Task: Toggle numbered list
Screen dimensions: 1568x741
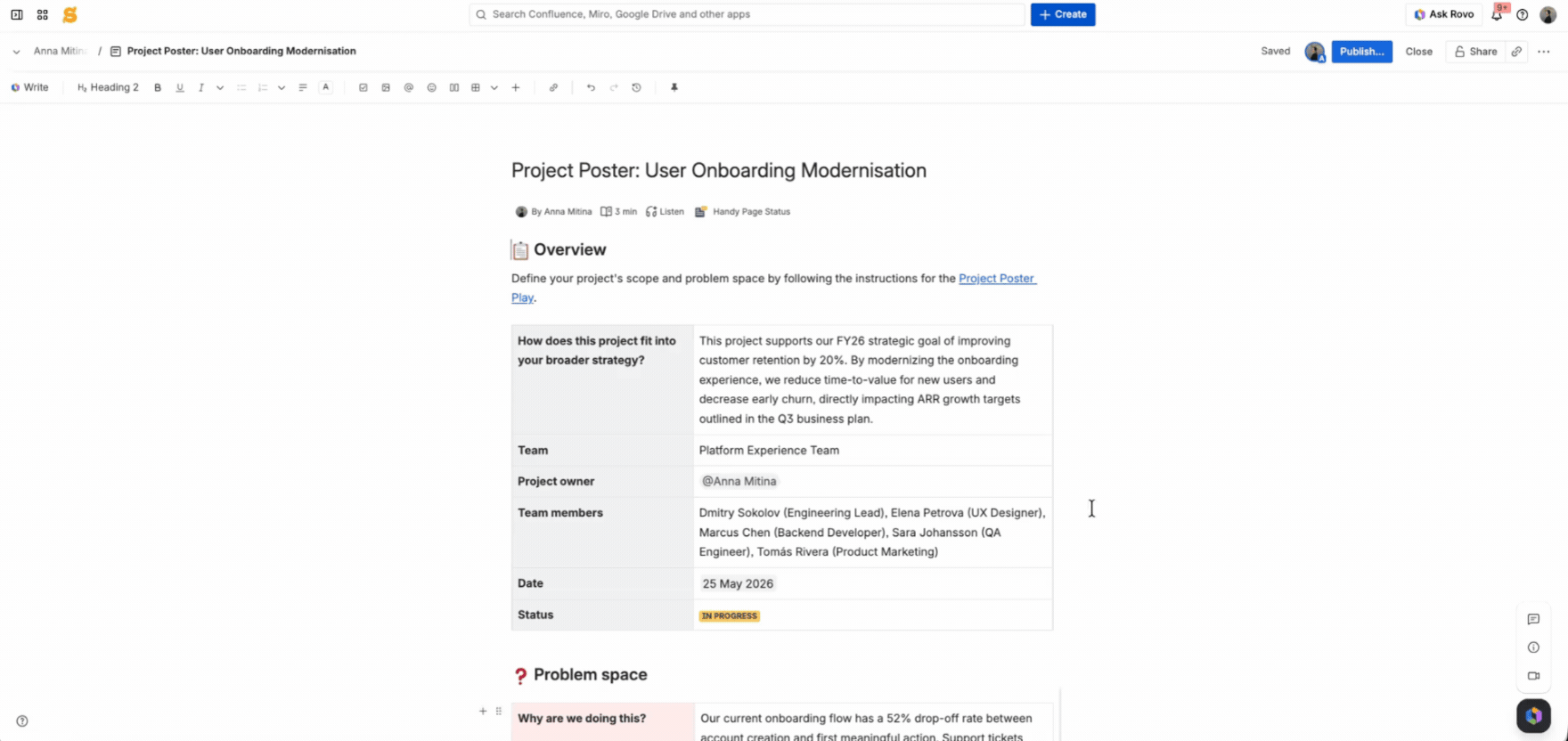Action: pyautogui.click(x=263, y=87)
